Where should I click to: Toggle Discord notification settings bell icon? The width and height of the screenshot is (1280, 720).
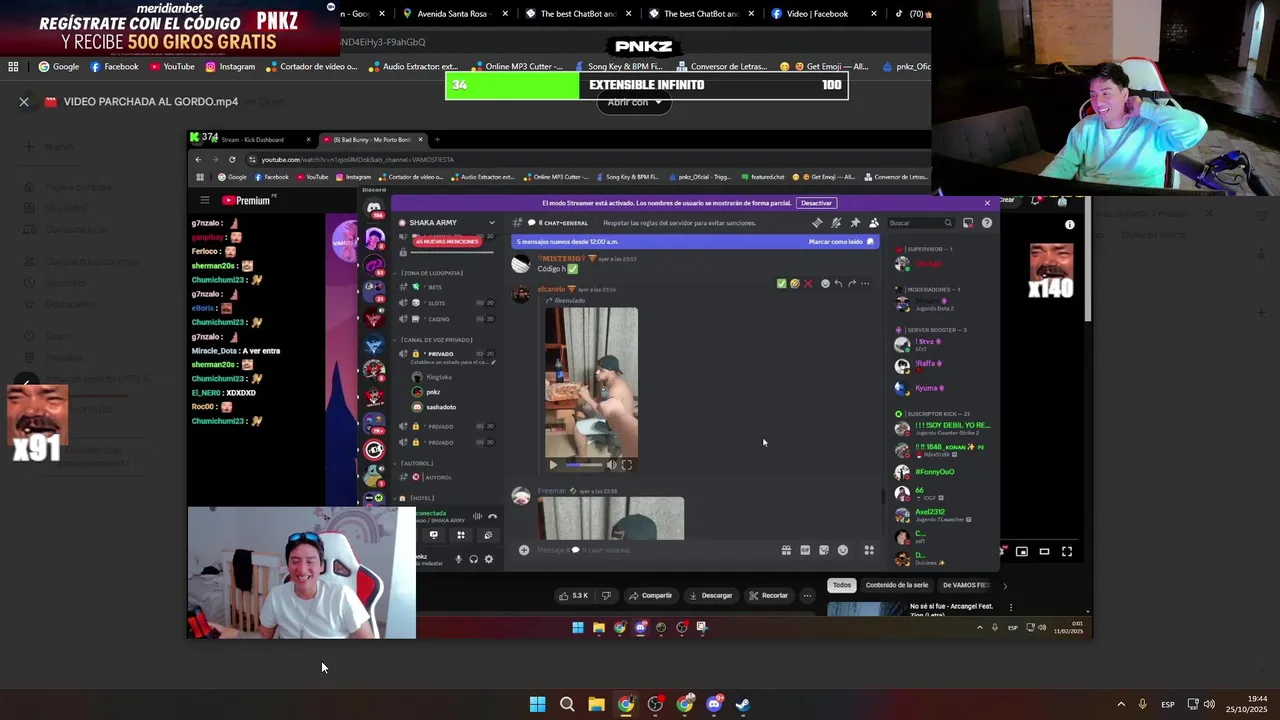point(836,223)
